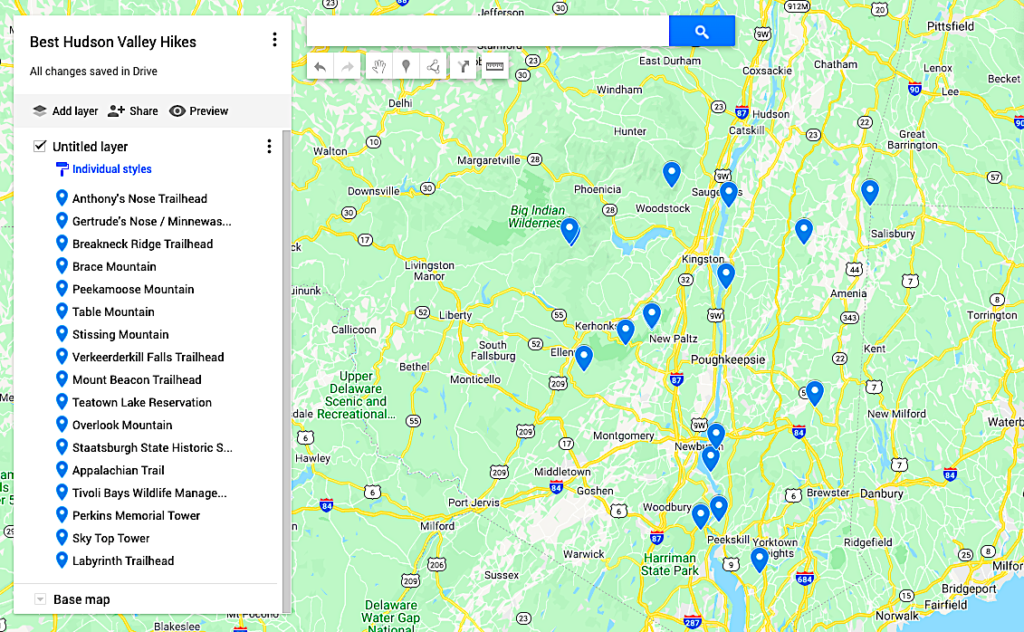Open map options three-dot menu

(x=274, y=40)
